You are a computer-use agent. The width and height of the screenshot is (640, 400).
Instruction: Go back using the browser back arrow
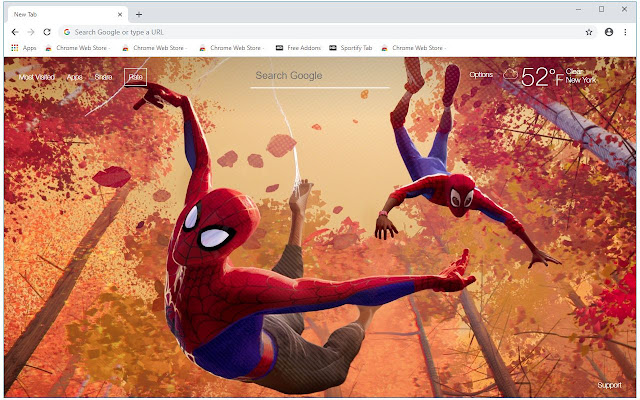coord(15,32)
